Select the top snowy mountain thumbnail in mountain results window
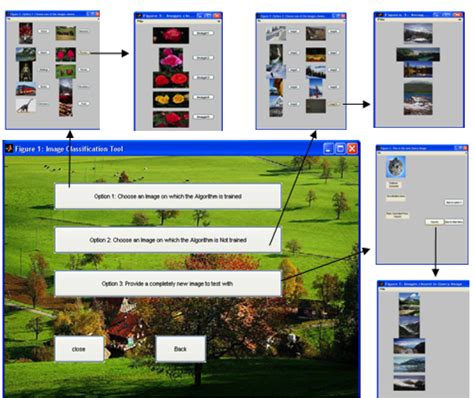 418,34
